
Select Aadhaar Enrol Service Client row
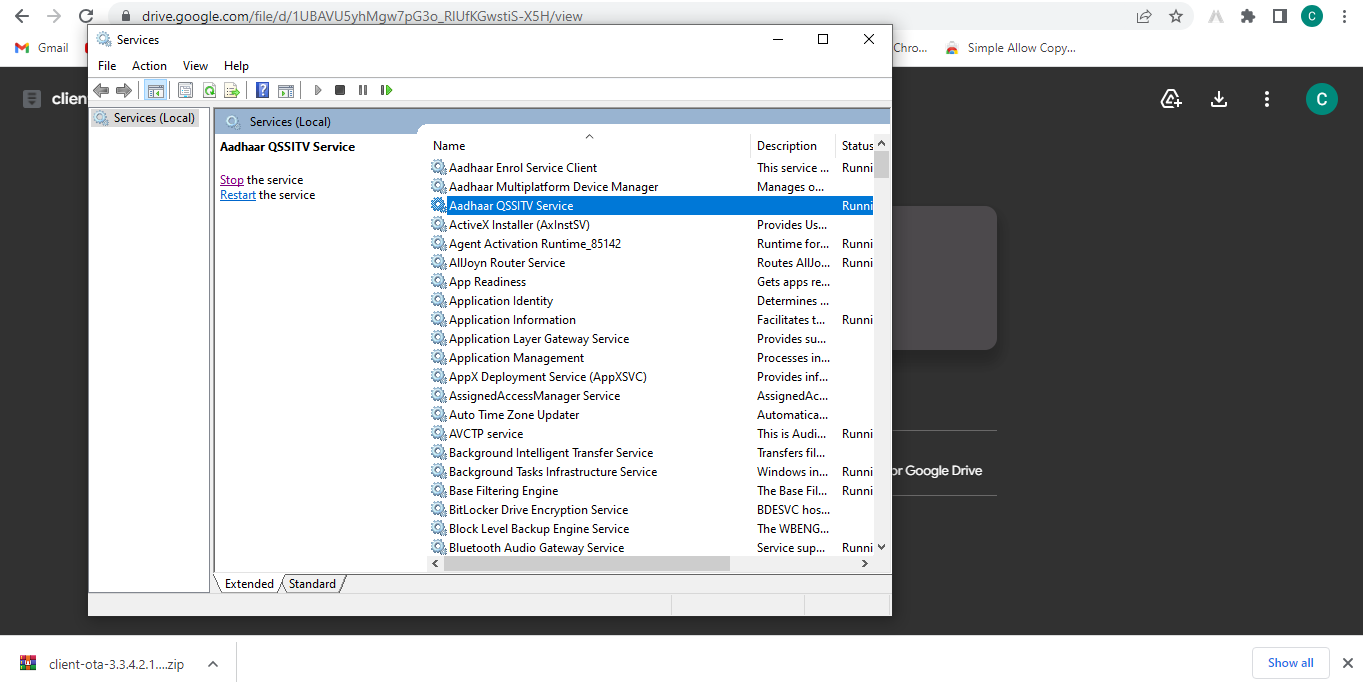(x=652, y=168)
